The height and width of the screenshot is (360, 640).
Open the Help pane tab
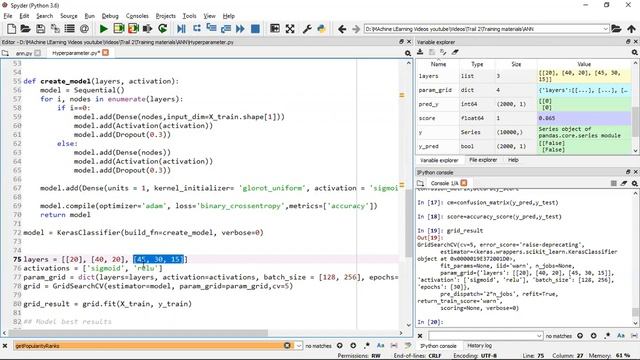[x=513, y=160]
